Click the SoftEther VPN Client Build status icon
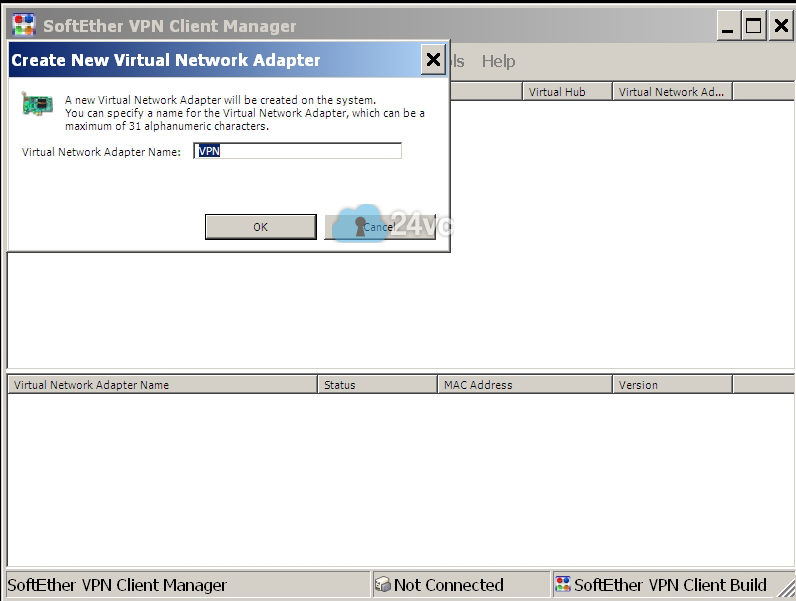796x601 pixels. point(562,584)
